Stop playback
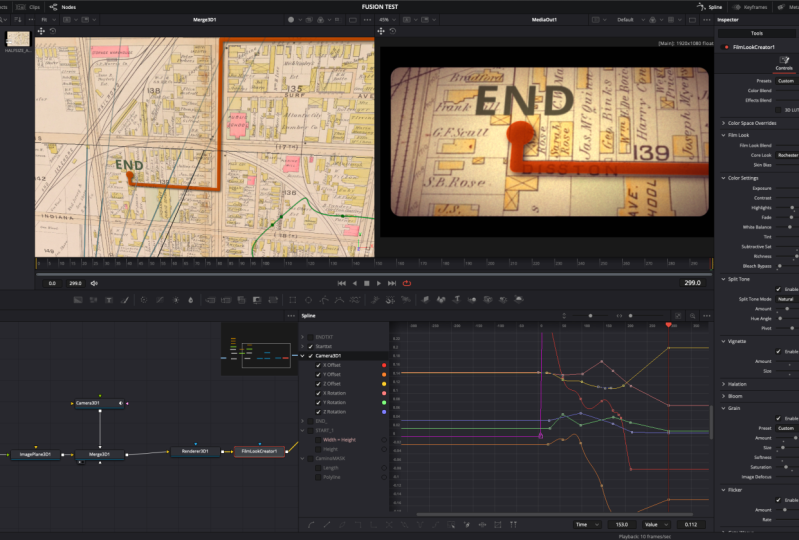The width and height of the screenshot is (799, 540). (x=366, y=283)
